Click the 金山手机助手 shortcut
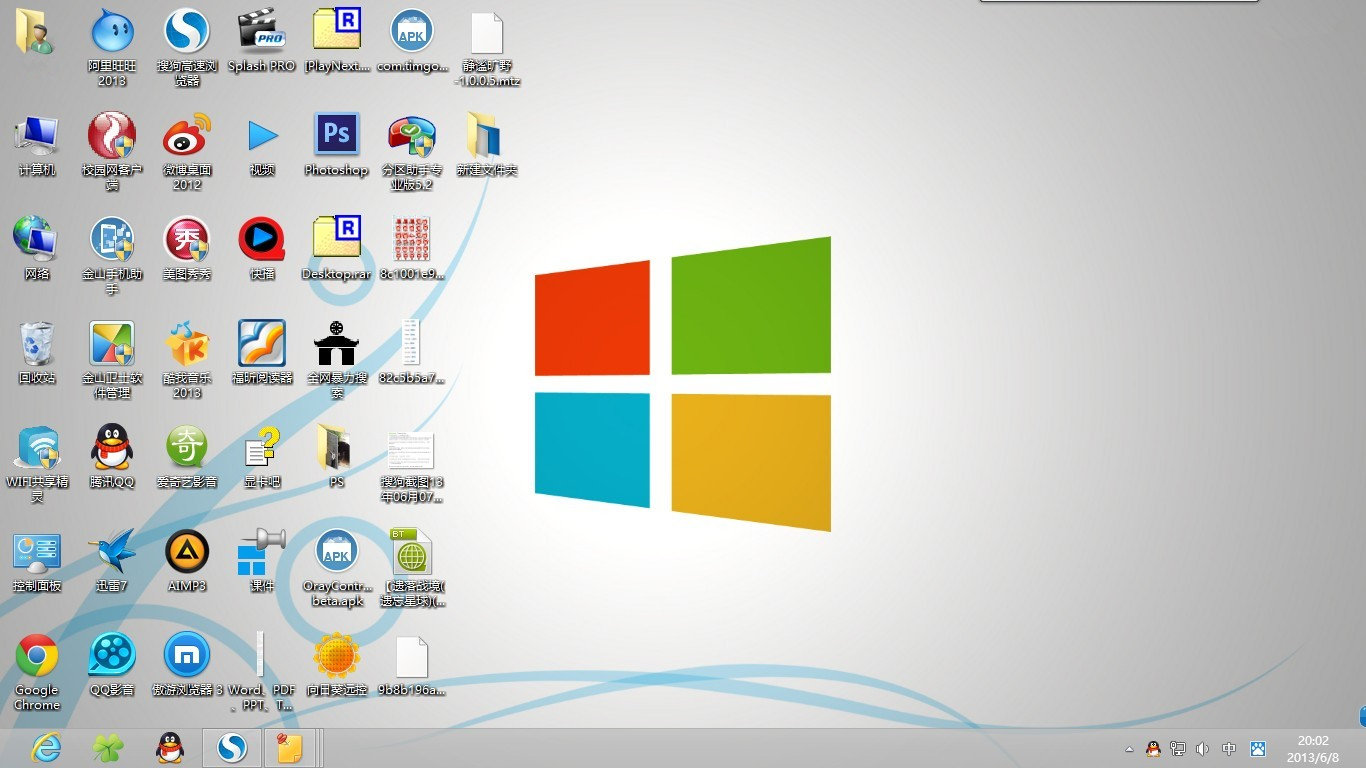1366x768 pixels. click(112, 255)
